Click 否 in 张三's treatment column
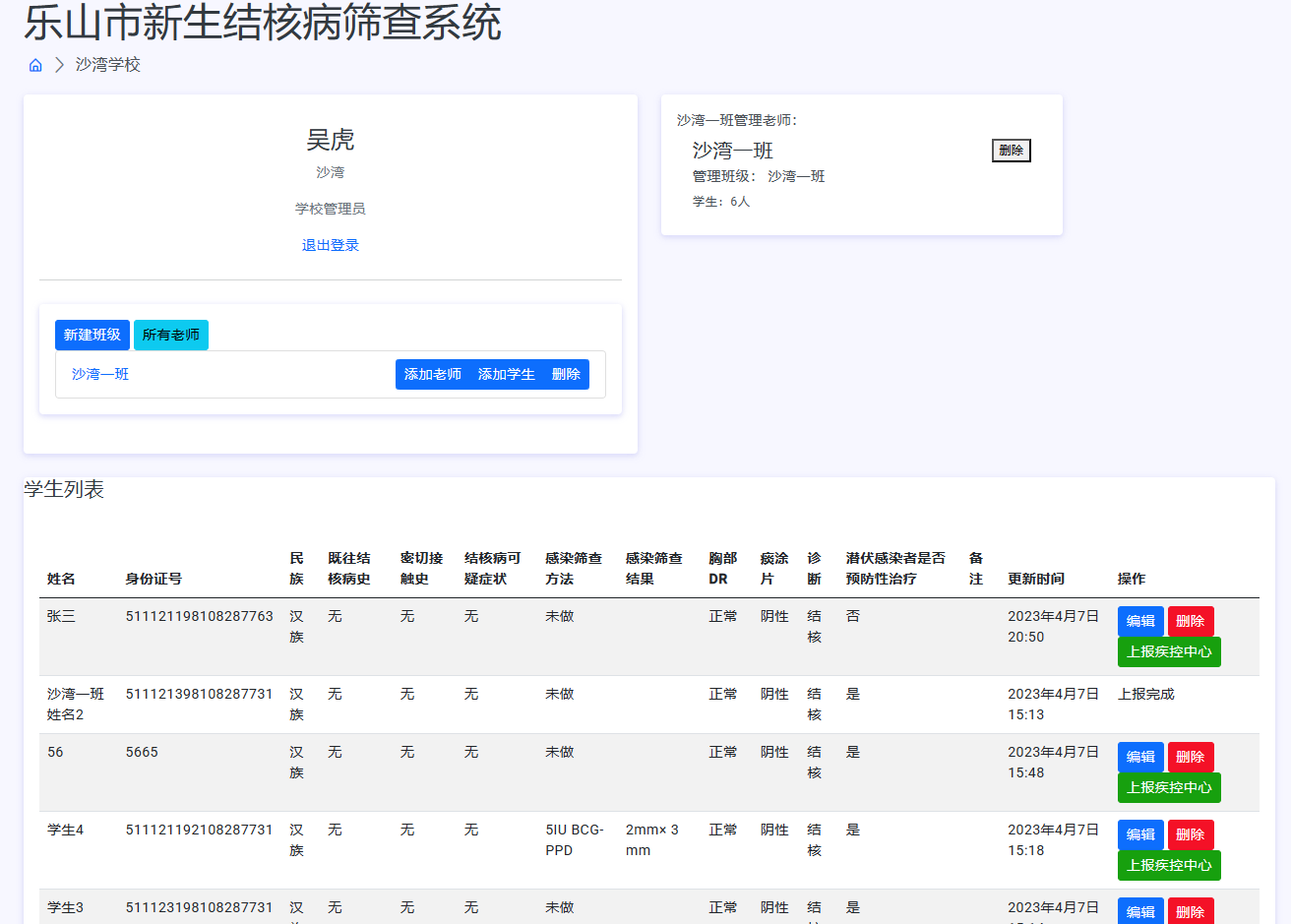 pos(853,616)
